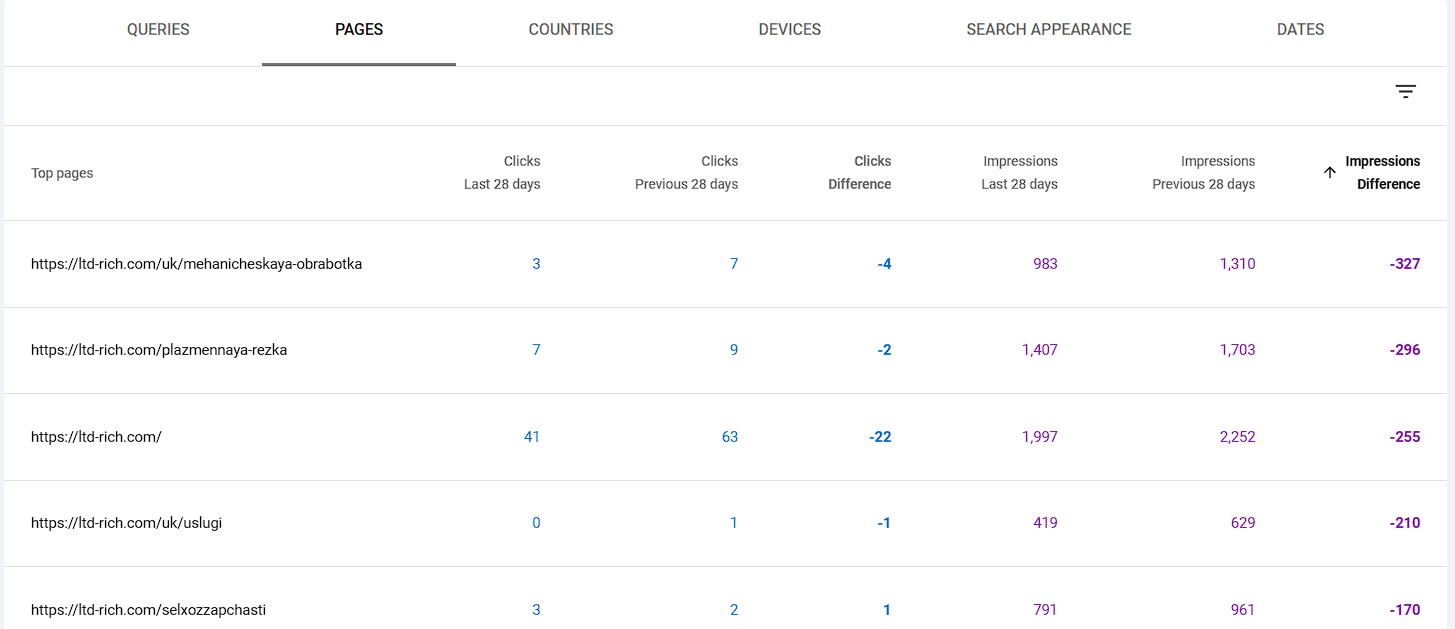Sort by Clicks Previous 28 days column
This screenshot has width=1455, height=629.
pos(687,172)
